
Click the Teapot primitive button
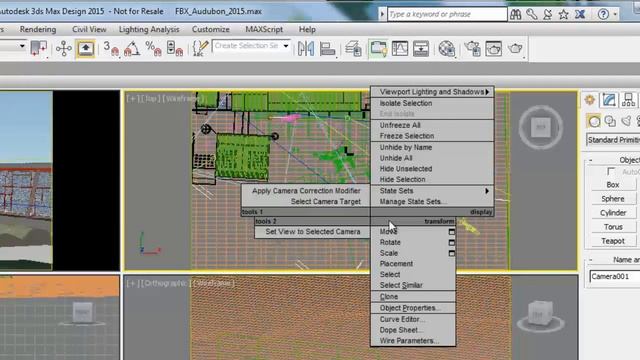tap(613, 241)
